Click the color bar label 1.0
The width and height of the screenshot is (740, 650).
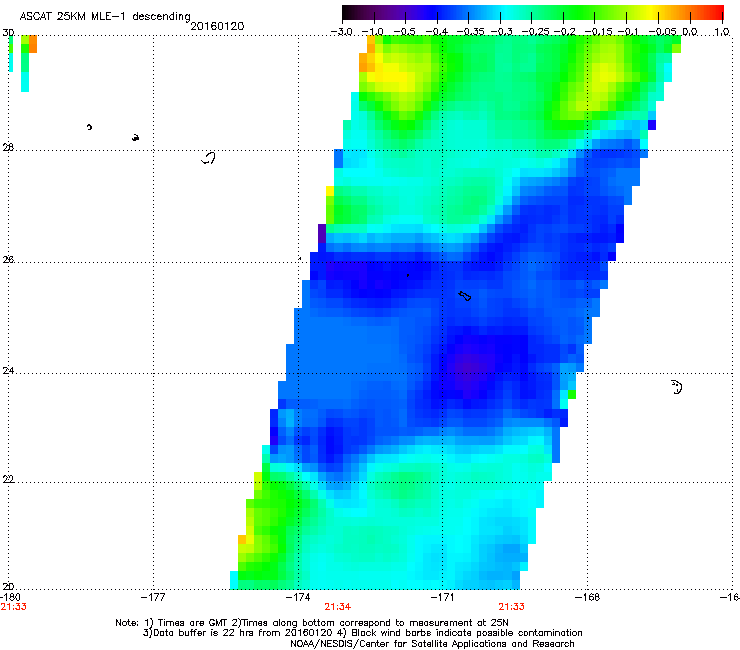(x=722, y=32)
